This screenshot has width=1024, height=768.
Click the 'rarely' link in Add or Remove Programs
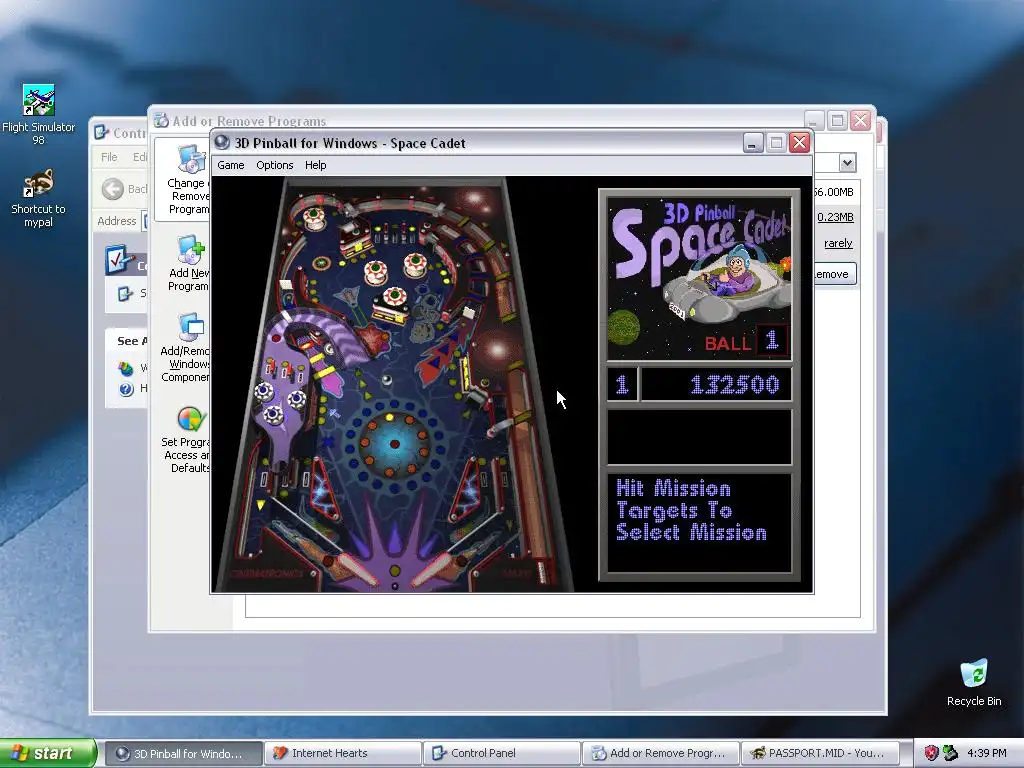(838, 243)
